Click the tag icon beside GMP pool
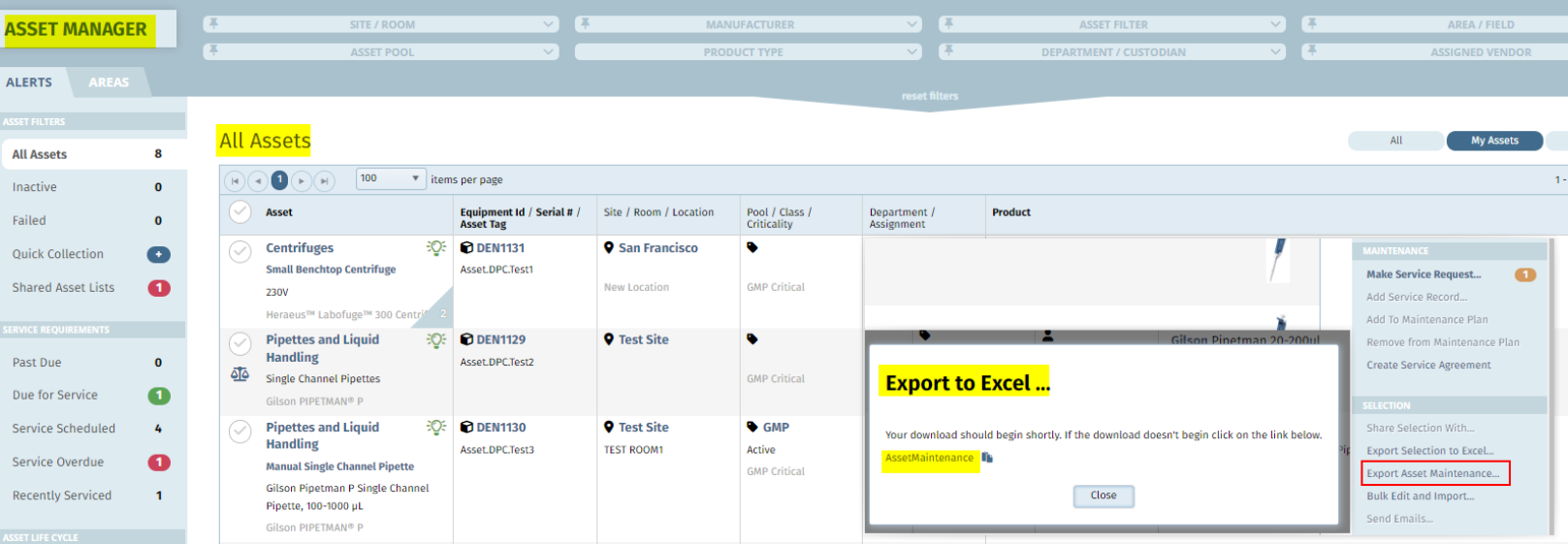The height and width of the screenshot is (544, 1568). click(x=752, y=427)
